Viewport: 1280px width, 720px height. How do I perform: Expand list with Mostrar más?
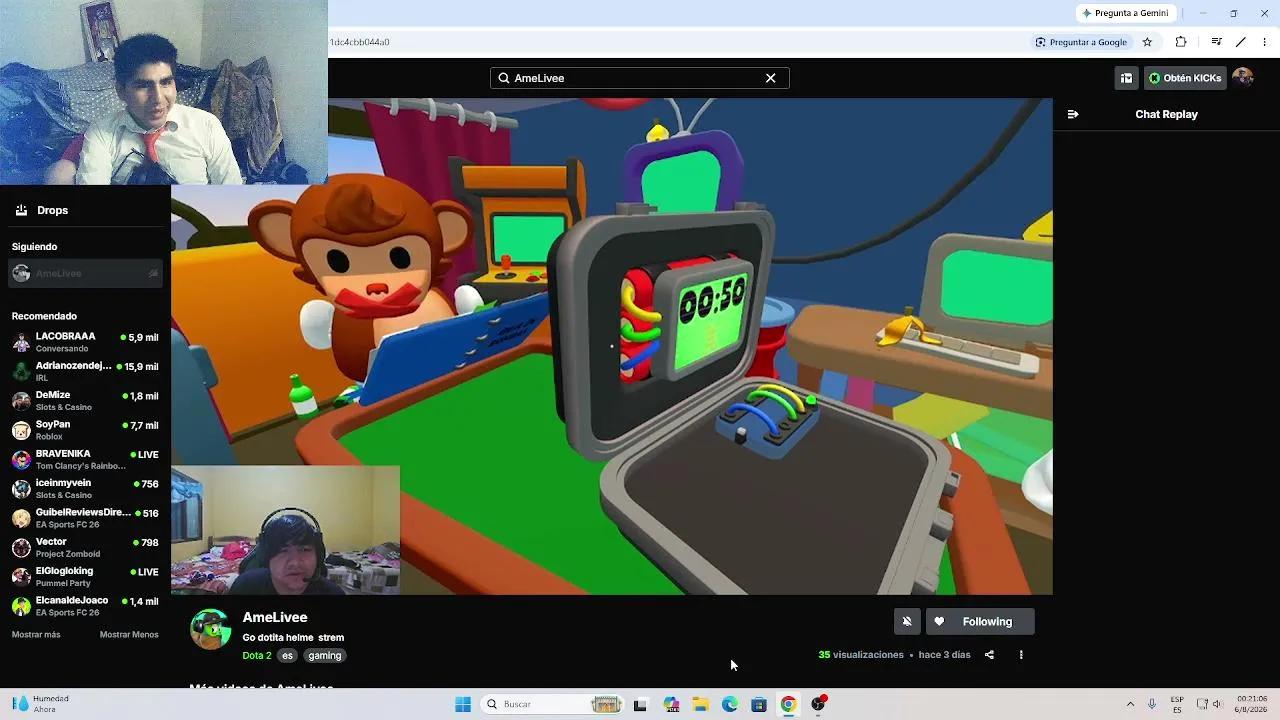(36, 635)
